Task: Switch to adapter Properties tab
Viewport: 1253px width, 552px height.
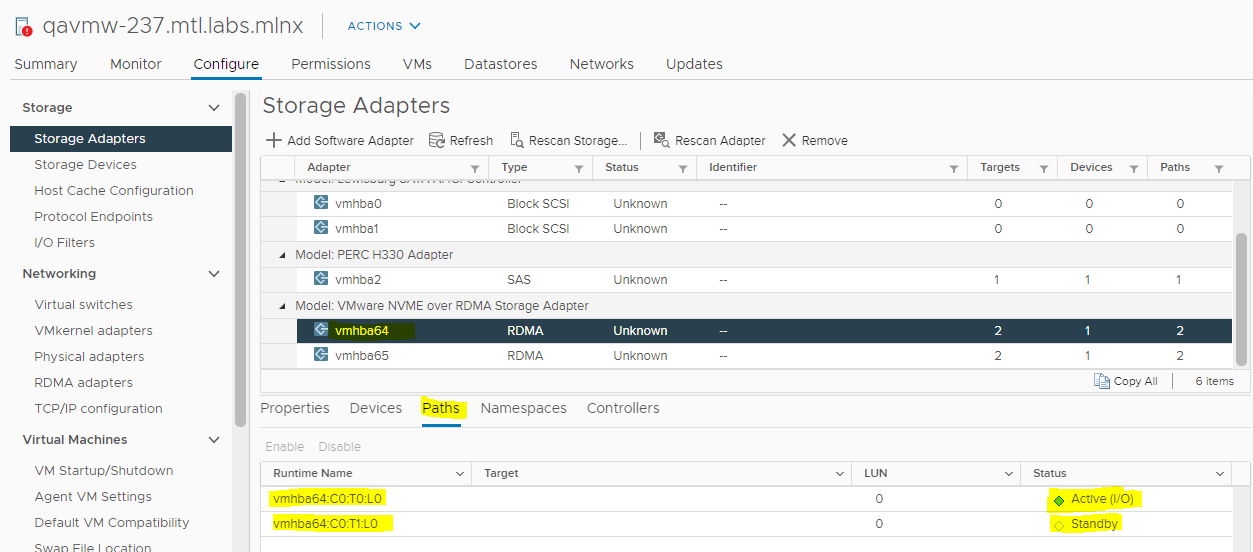Action: pos(296,408)
